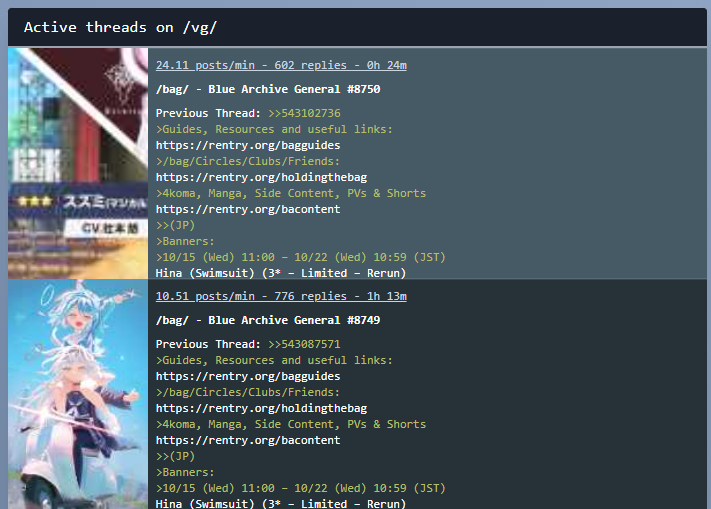This screenshot has width=711, height=509.
Task: Click rentry.org/holdingthebag URL in thread #8749
Action: pos(262,408)
